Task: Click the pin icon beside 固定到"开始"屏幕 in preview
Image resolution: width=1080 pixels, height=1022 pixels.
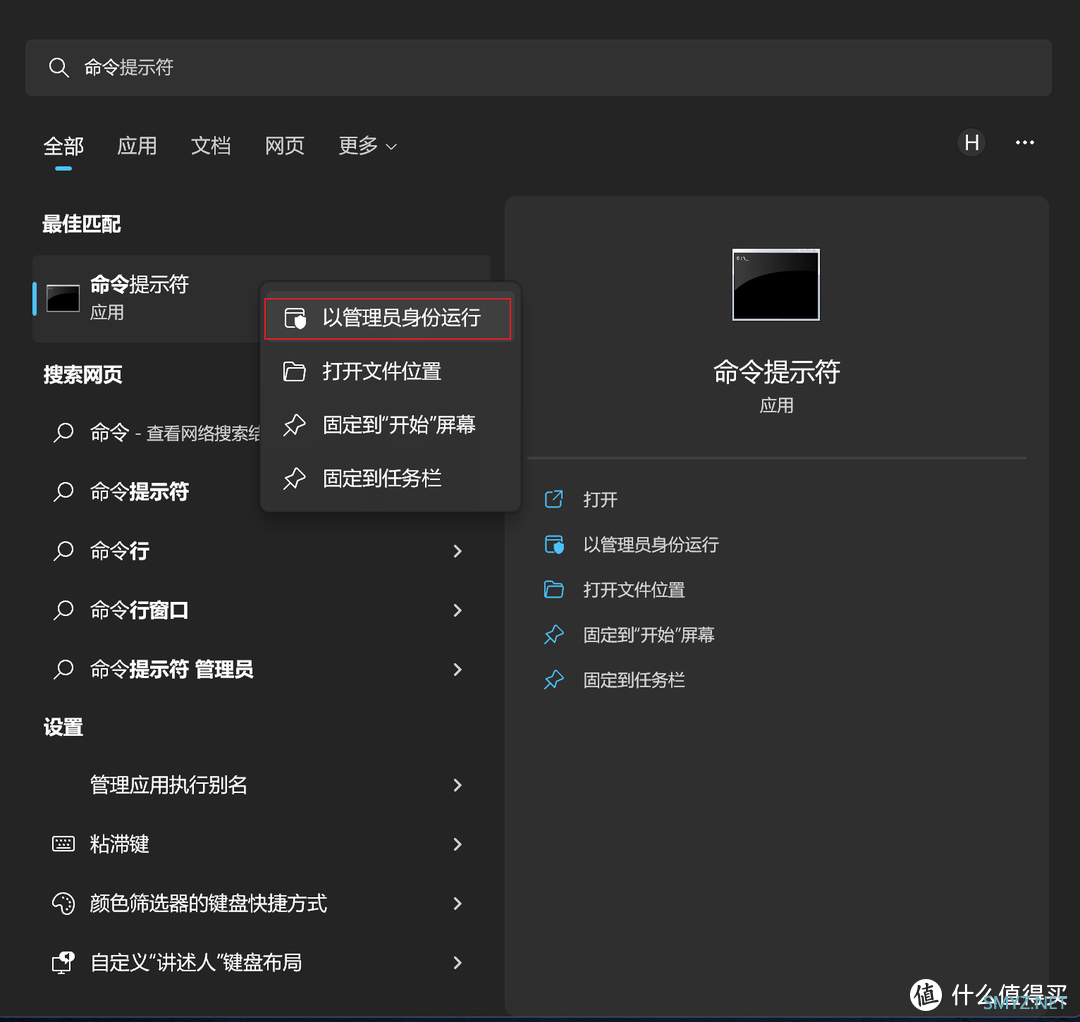Action: [x=554, y=634]
